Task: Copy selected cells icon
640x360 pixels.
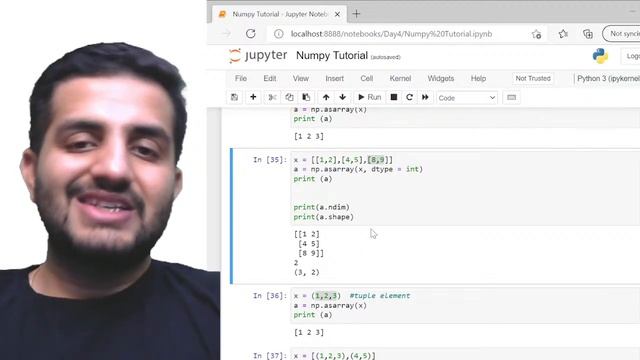Action: tap(289, 98)
